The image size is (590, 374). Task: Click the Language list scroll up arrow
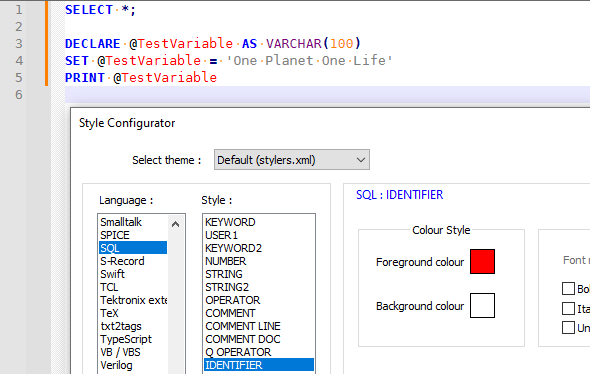[x=175, y=224]
